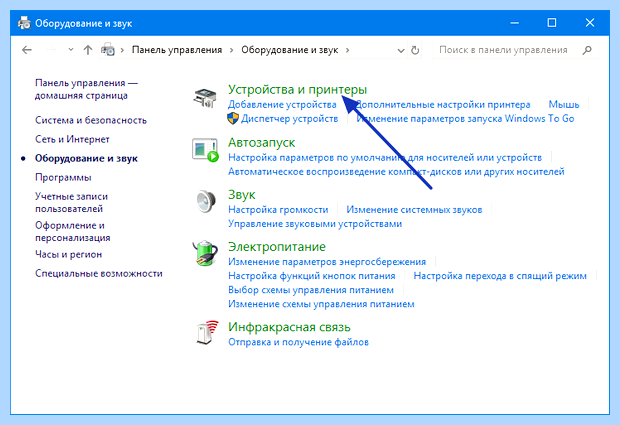Image resolution: width=620 pixels, height=425 pixels.
Task: Open the Автозапуск heading
Action: 261,142
